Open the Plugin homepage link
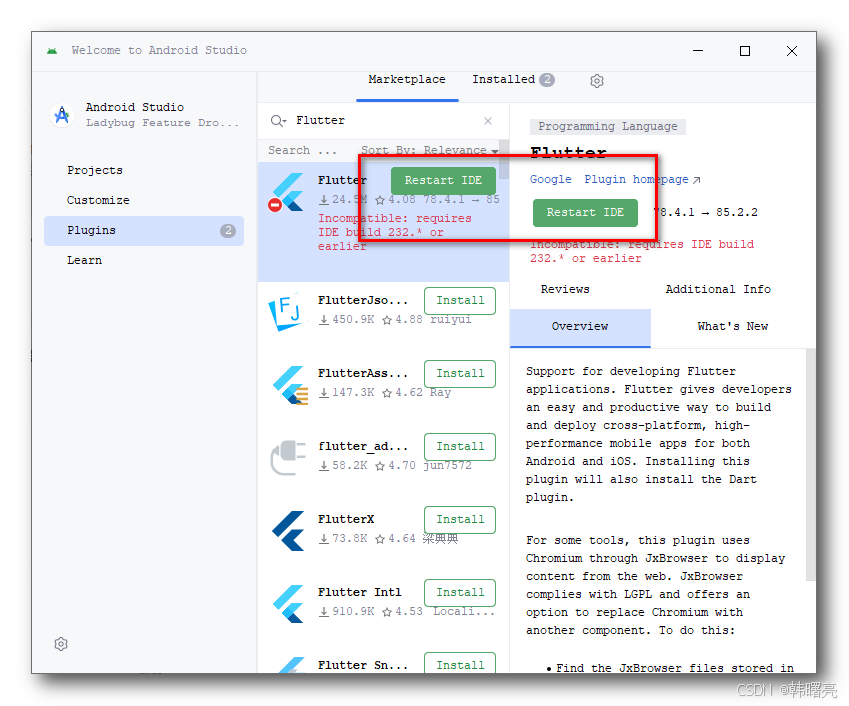Screen dimensions: 849x706 642,179
